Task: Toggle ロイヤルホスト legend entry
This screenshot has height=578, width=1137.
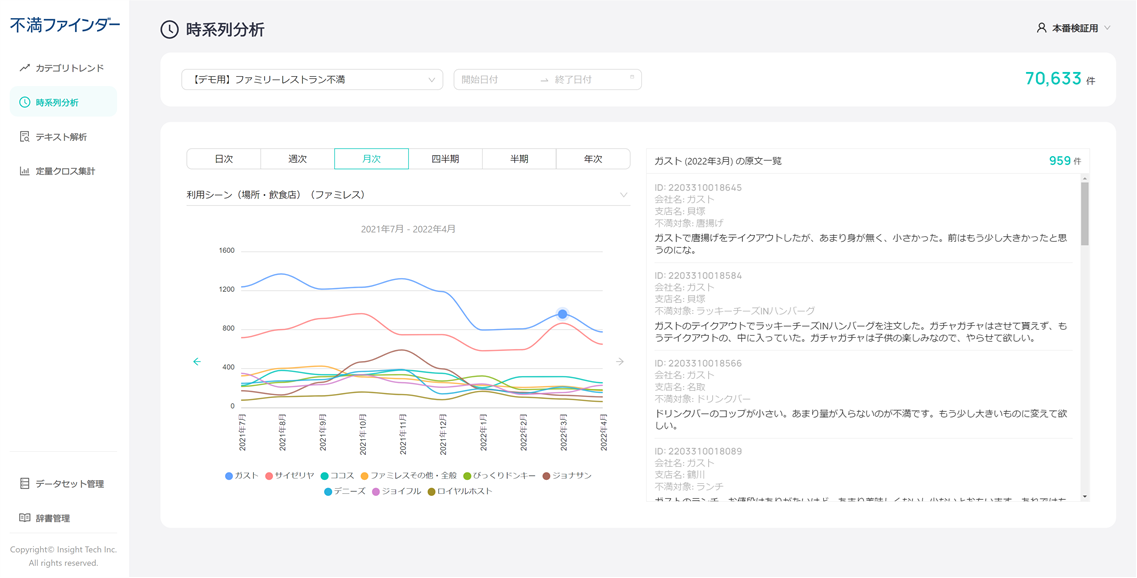Action: tap(460, 492)
